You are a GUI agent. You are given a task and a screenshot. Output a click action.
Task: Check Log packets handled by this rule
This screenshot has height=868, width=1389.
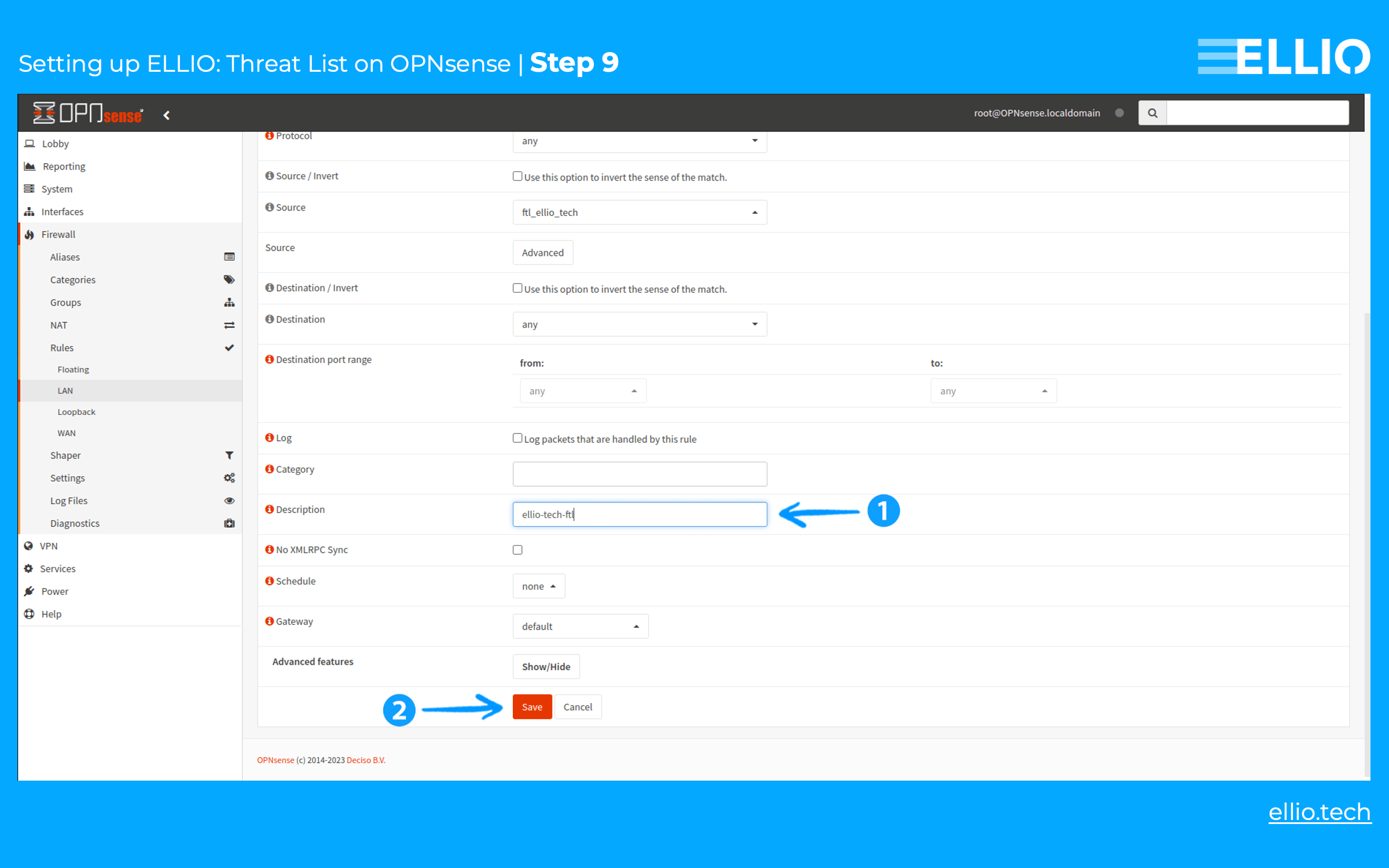517,438
